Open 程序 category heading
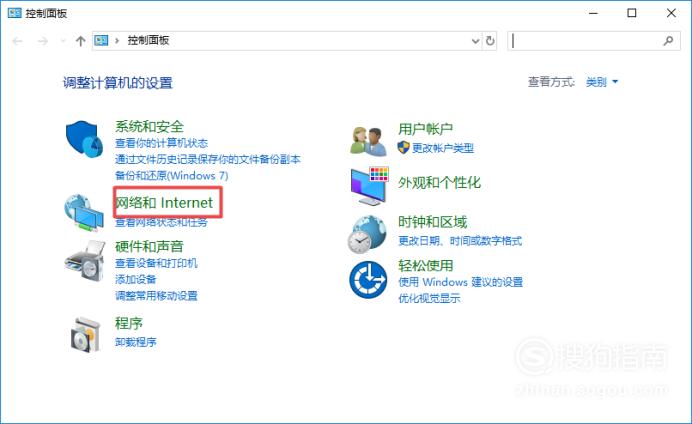This screenshot has width=692, height=424. click(129, 323)
